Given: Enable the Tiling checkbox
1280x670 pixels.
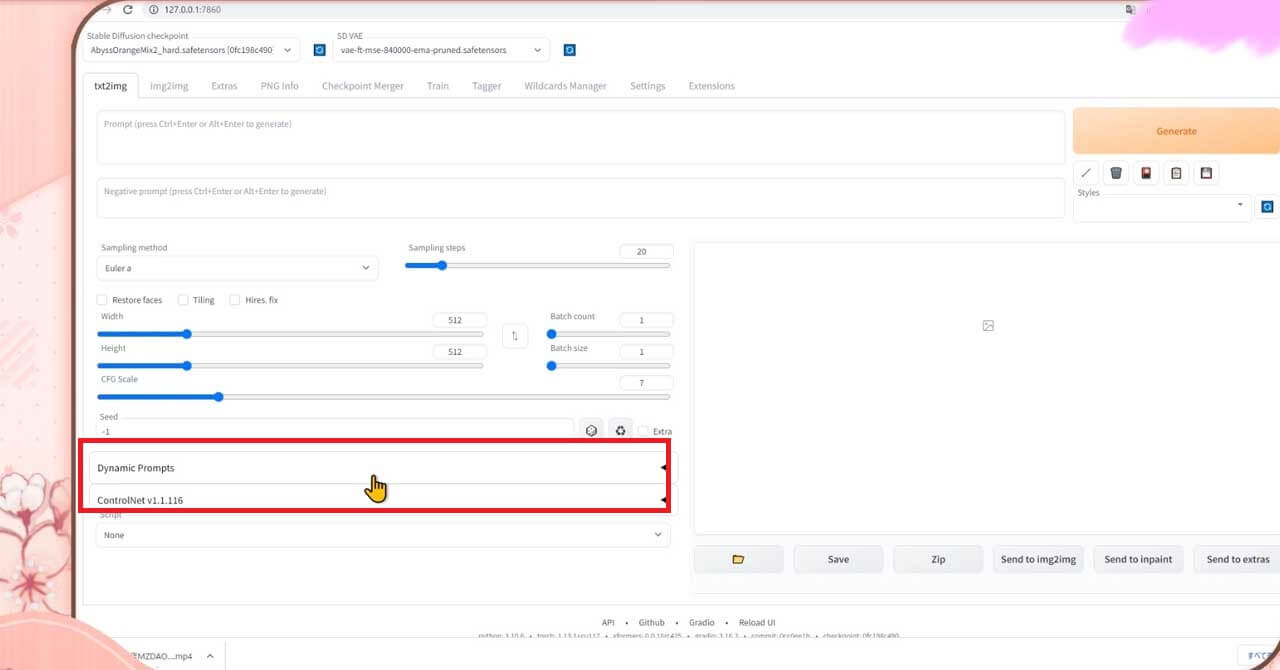Looking at the screenshot, I should tap(183, 300).
